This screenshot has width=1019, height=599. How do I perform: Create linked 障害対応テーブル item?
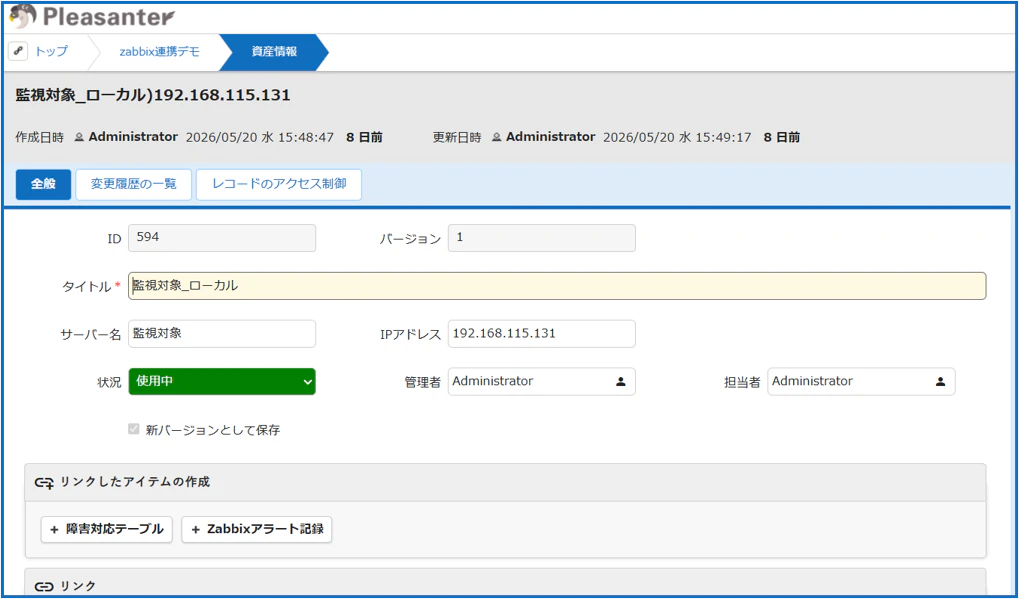coord(107,529)
